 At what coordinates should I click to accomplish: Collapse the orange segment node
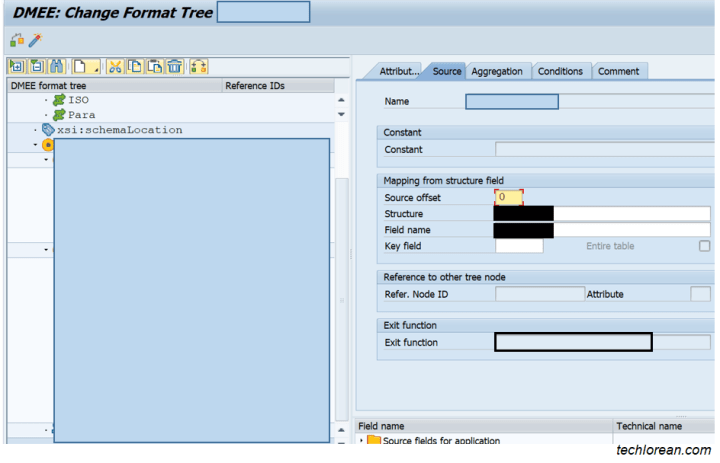[35, 145]
